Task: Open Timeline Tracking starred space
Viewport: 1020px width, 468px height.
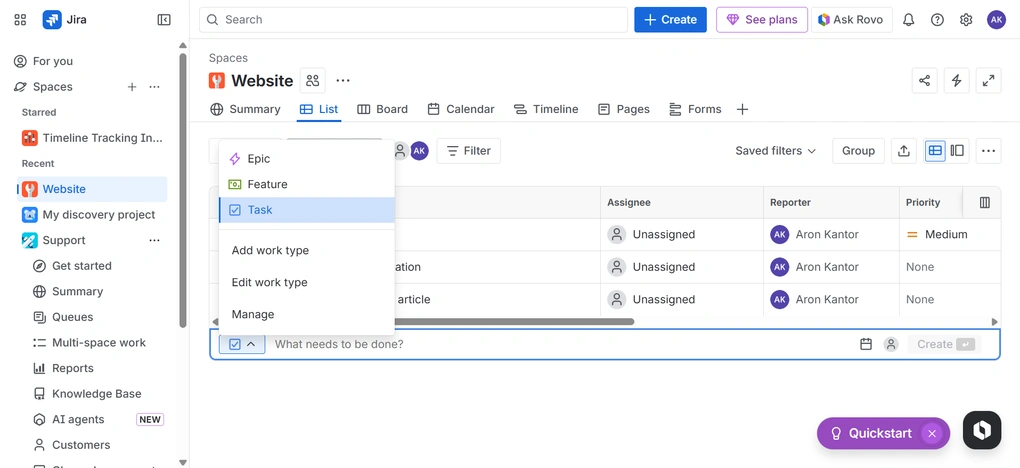Action: [x=92, y=138]
